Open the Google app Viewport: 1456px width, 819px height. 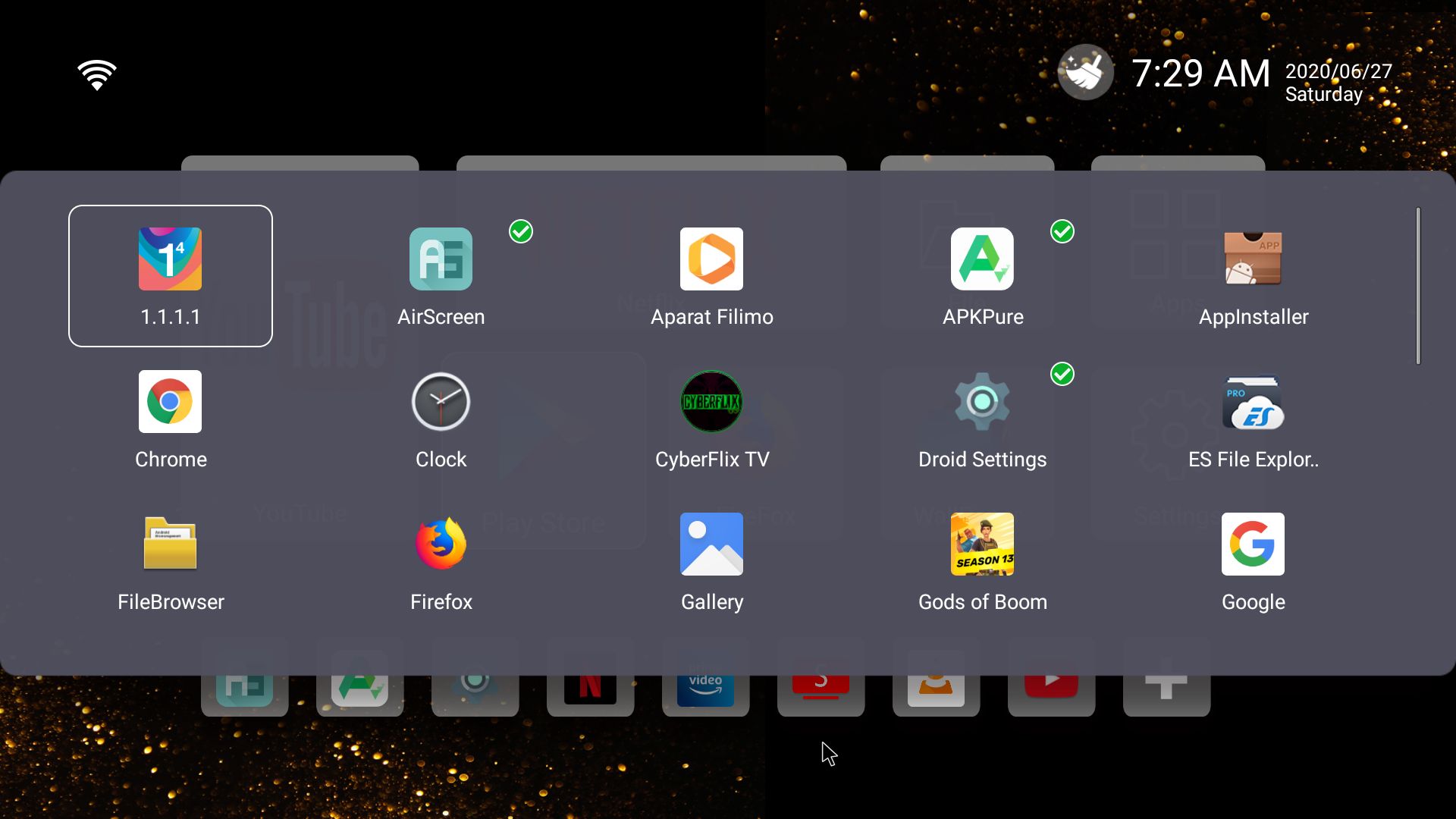pyautogui.click(x=1253, y=544)
